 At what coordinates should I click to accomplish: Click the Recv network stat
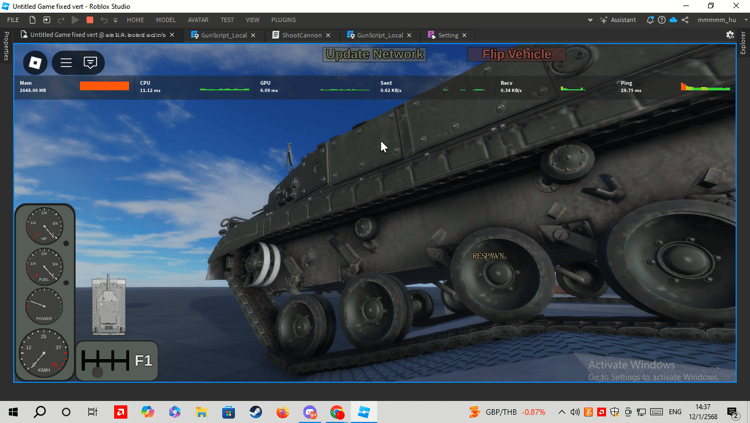point(543,87)
